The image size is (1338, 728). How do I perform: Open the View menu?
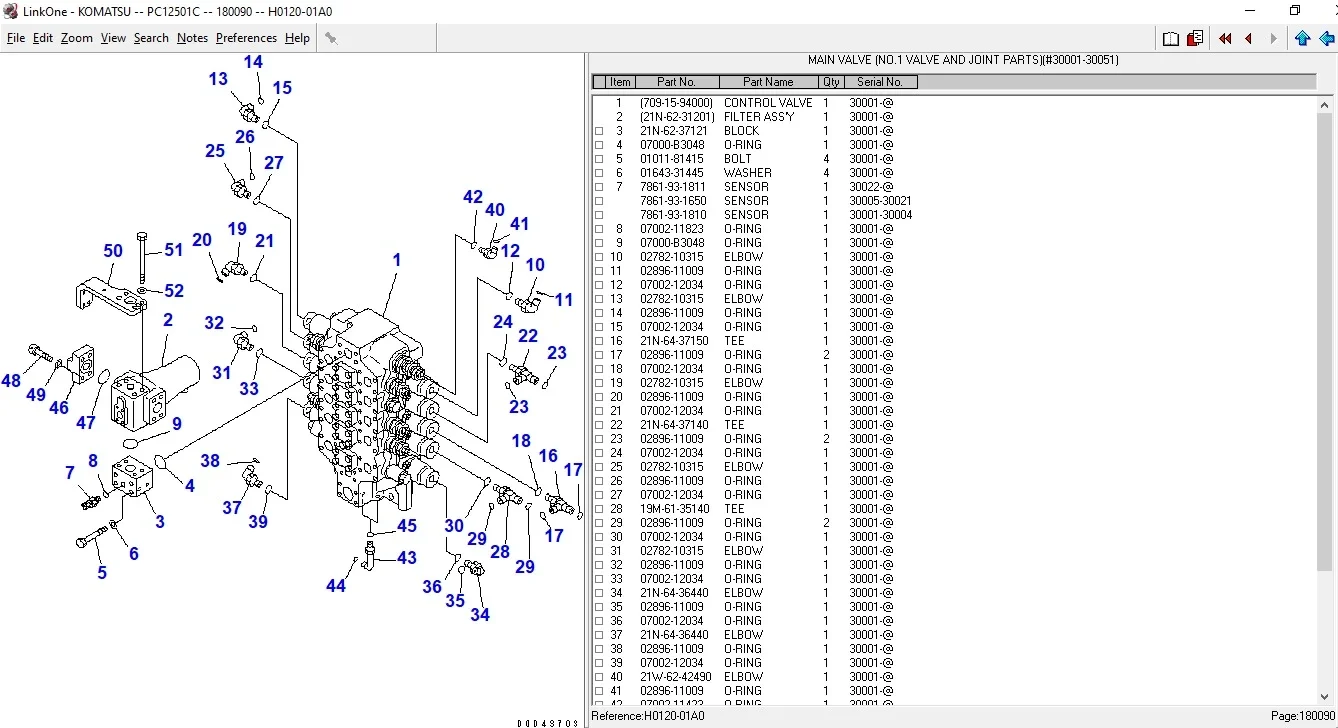[114, 38]
